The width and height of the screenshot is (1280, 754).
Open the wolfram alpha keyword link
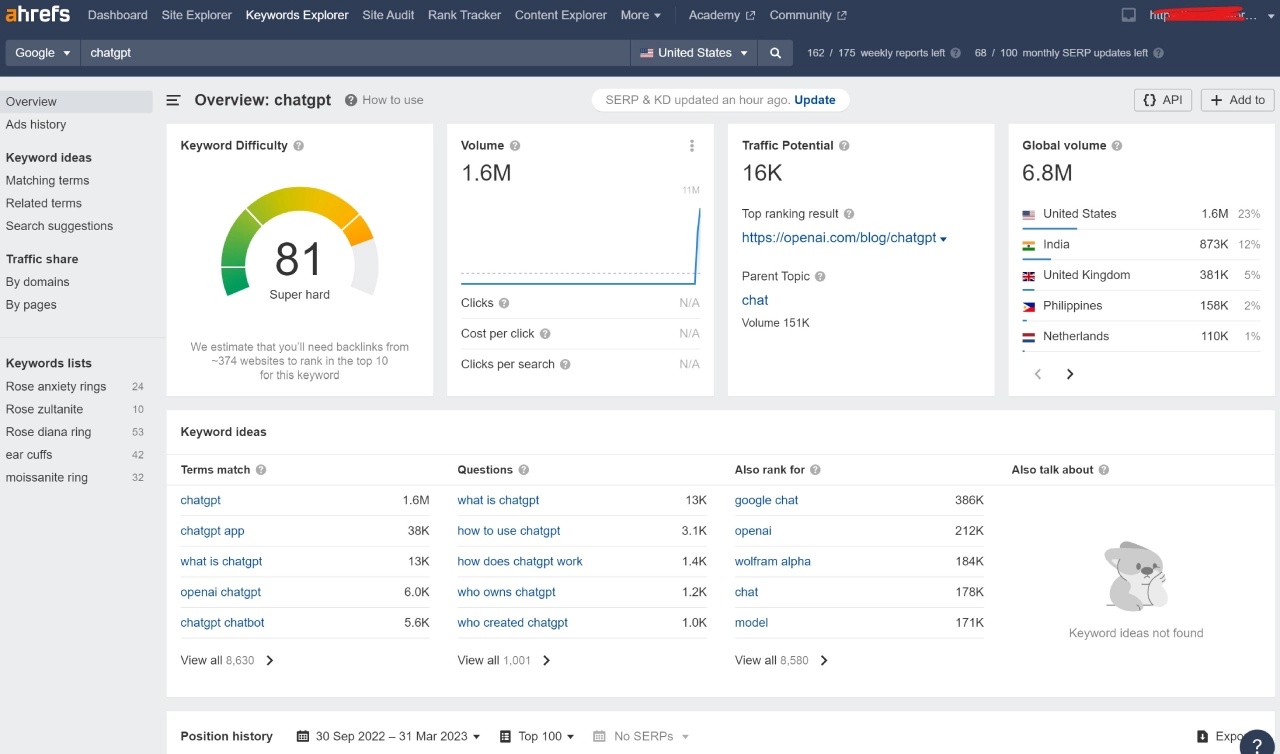[773, 562]
